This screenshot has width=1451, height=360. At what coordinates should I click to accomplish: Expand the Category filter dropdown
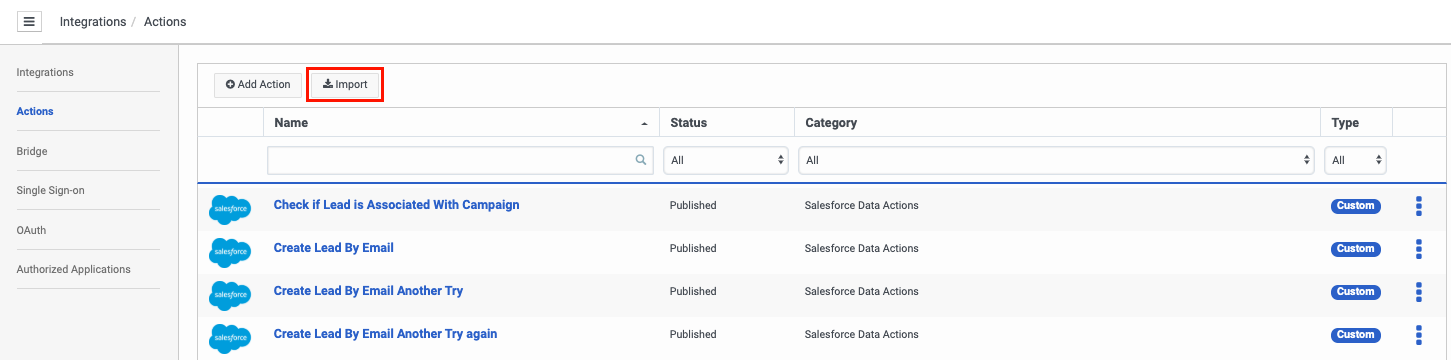[x=1056, y=160]
